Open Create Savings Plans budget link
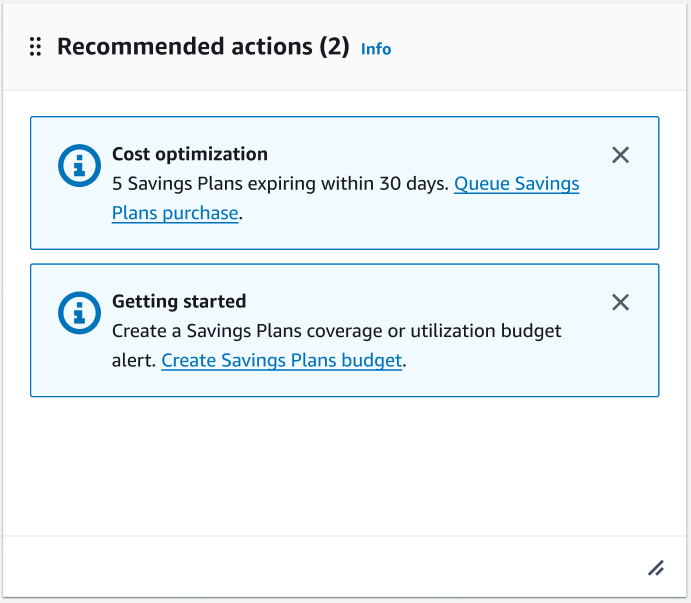The image size is (691, 603). (282, 361)
